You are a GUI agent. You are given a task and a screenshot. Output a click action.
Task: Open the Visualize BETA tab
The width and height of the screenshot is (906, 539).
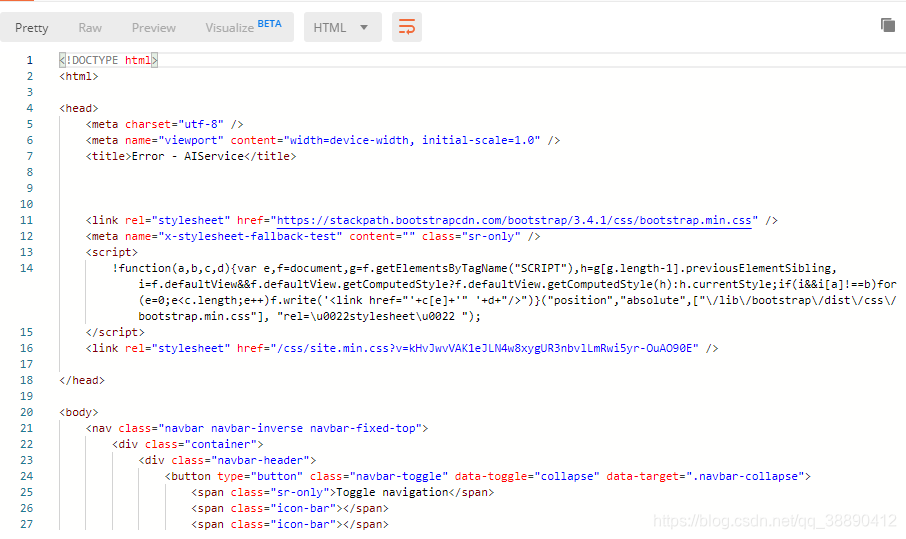243,27
